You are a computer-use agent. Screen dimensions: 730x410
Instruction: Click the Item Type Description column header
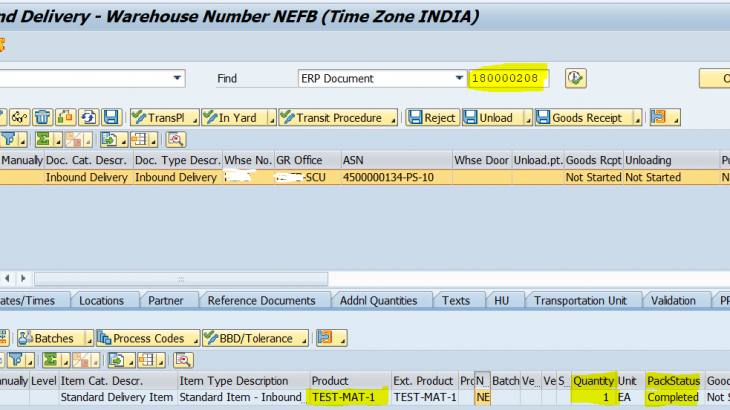click(x=243, y=381)
